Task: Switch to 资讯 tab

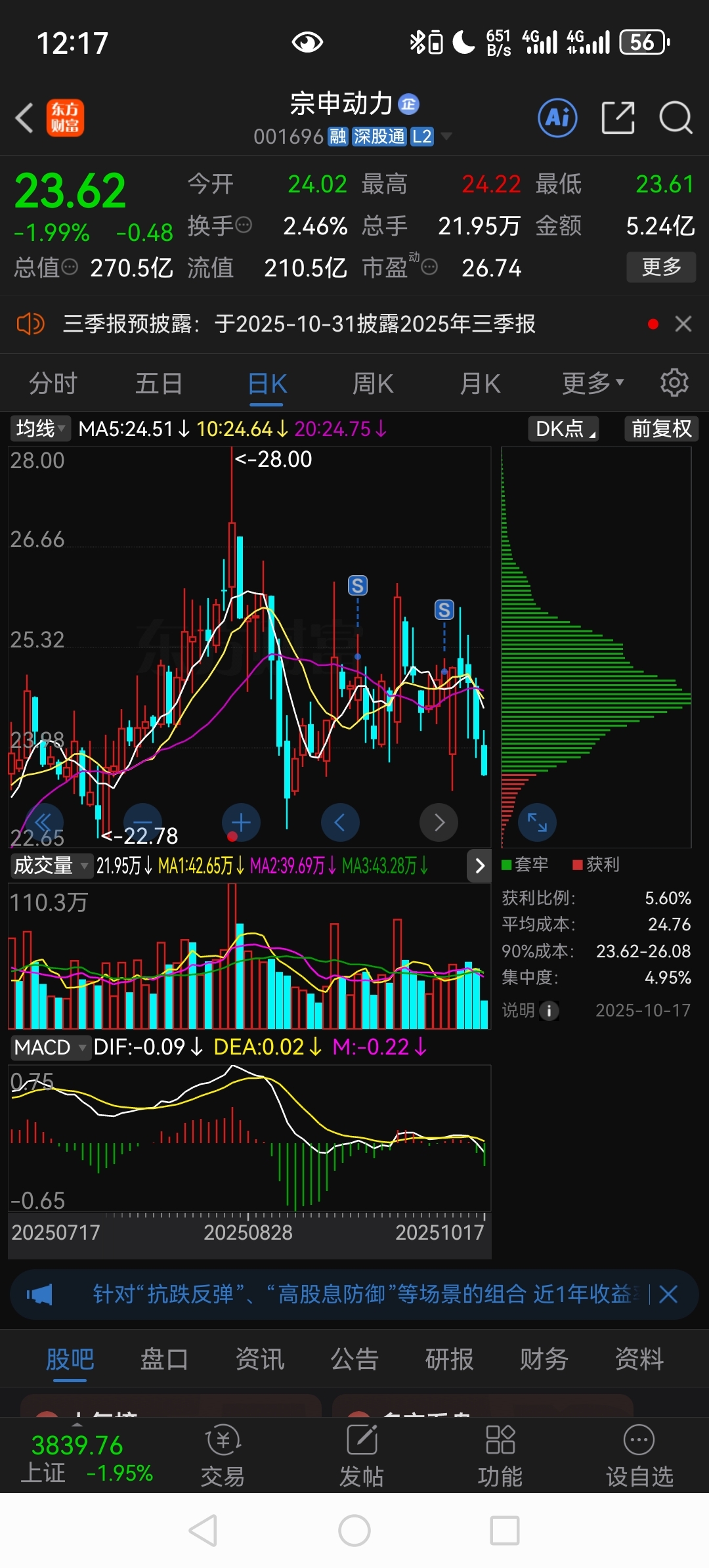Action: pyautogui.click(x=260, y=1359)
